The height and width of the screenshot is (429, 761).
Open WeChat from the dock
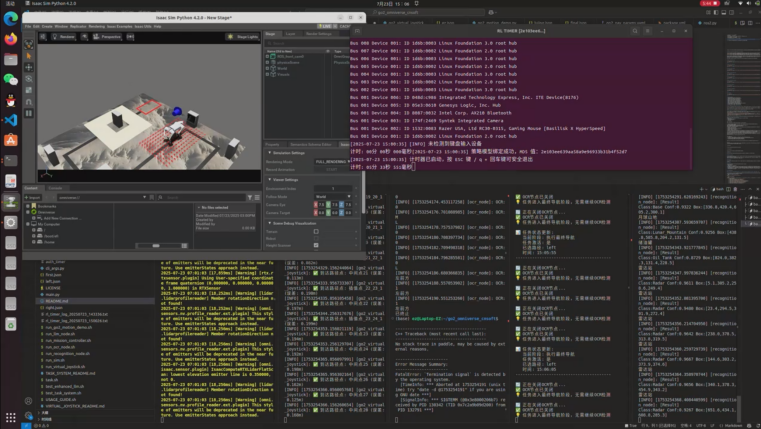pyautogui.click(x=11, y=80)
